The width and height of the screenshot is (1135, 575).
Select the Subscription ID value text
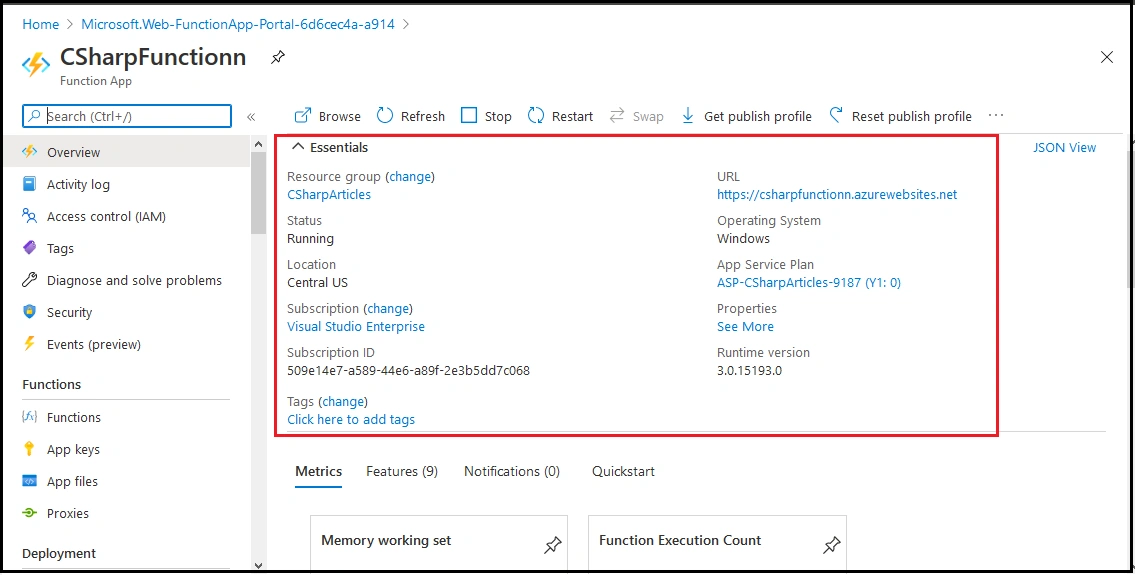pos(408,370)
